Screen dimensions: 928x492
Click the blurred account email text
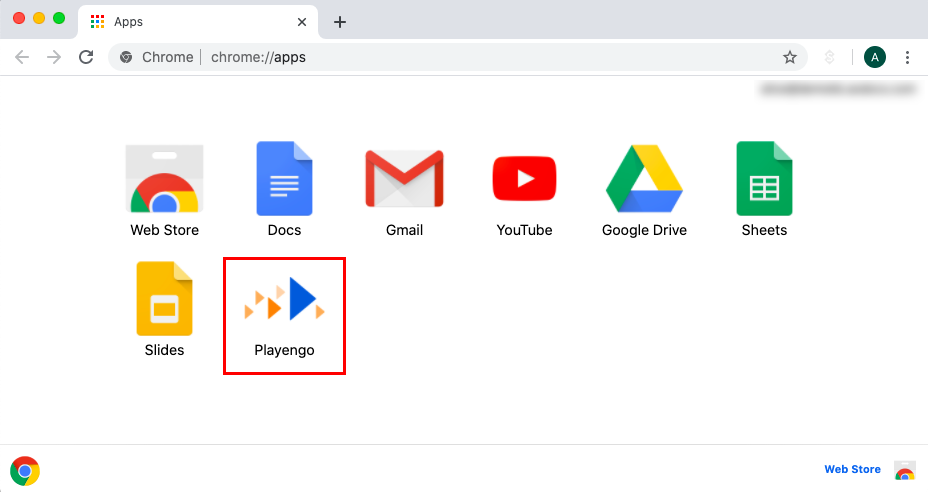click(838, 89)
